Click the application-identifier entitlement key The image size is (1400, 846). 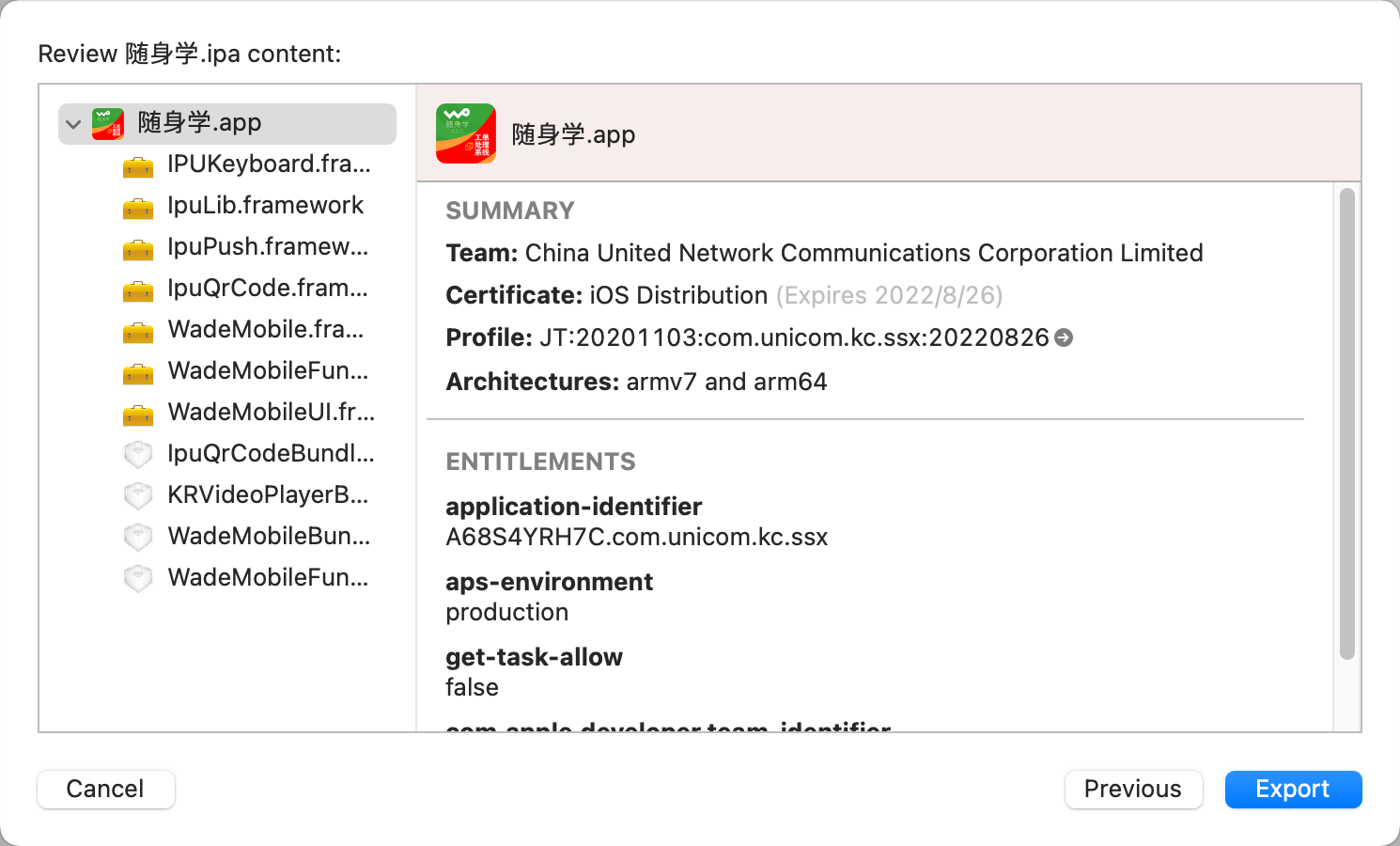pos(574,507)
